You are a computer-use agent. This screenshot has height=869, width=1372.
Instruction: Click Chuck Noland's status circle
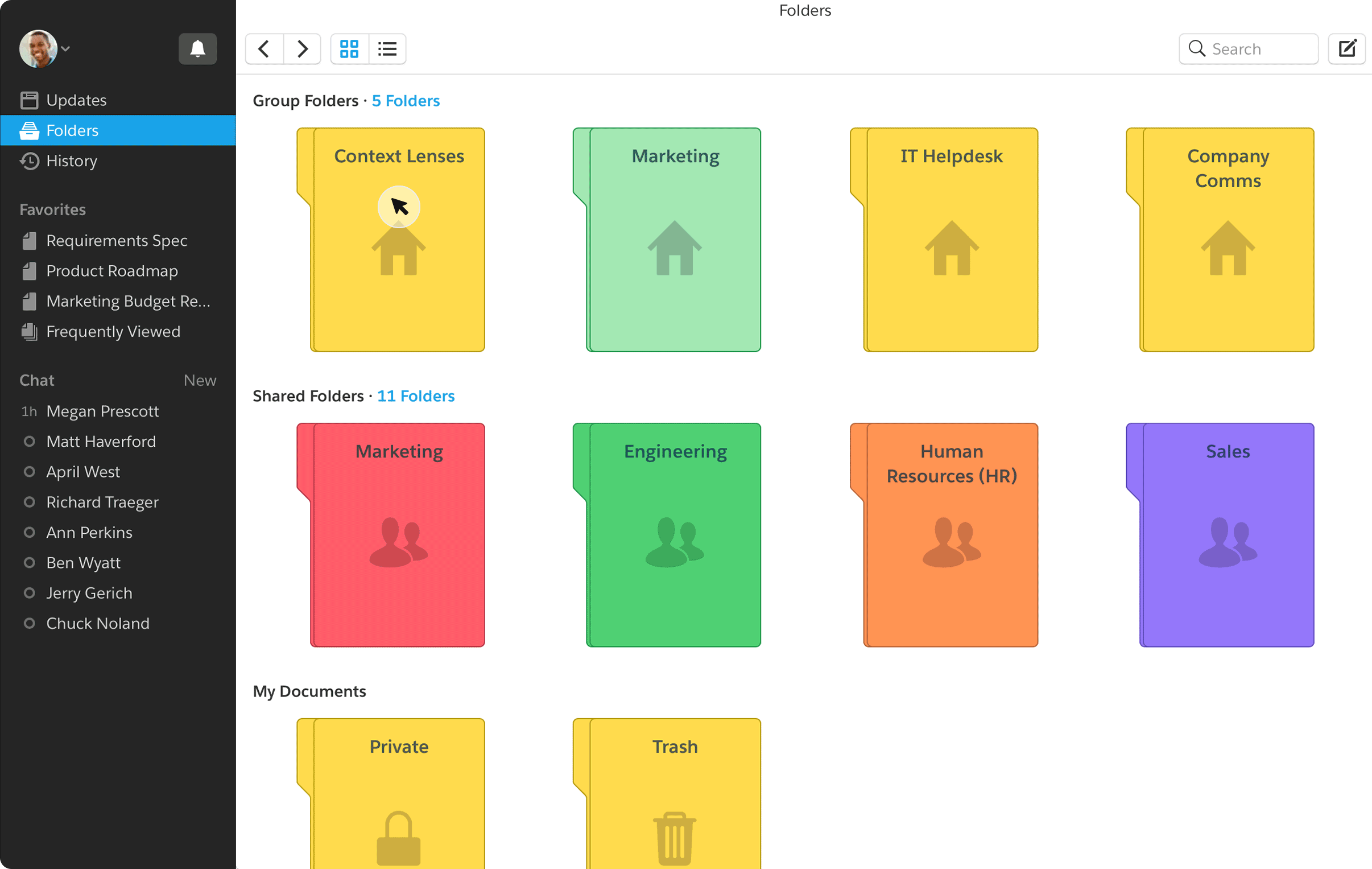pyautogui.click(x=29, y=623)
